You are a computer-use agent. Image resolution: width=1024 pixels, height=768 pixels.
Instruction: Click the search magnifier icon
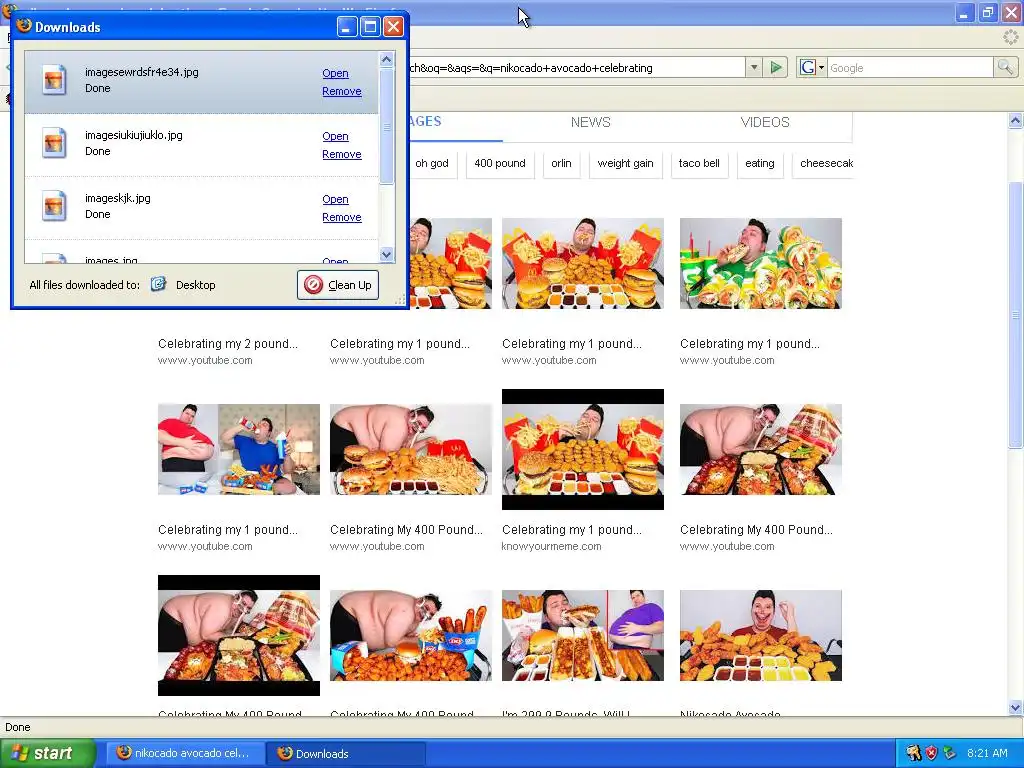(x=1005, y=67)
